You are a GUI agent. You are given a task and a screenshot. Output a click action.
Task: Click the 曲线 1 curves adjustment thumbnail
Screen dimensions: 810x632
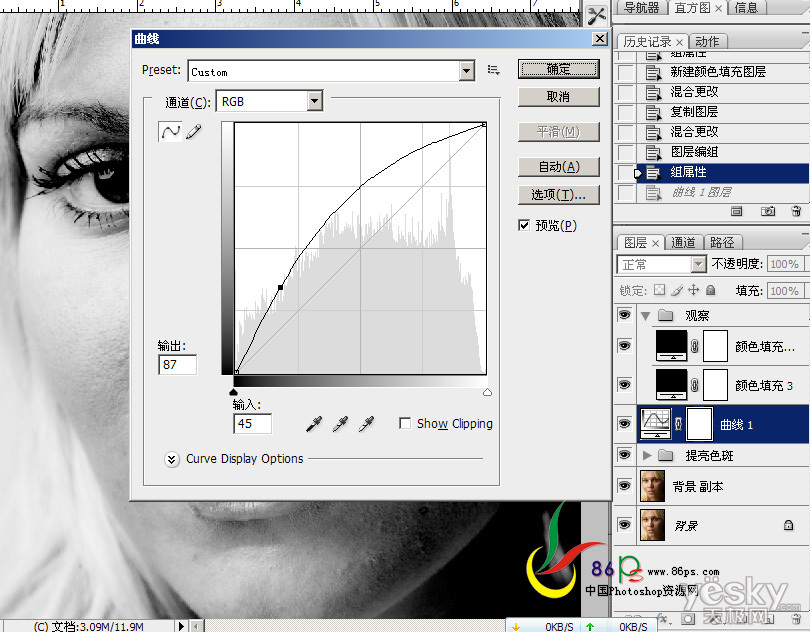tap(656, 424)
